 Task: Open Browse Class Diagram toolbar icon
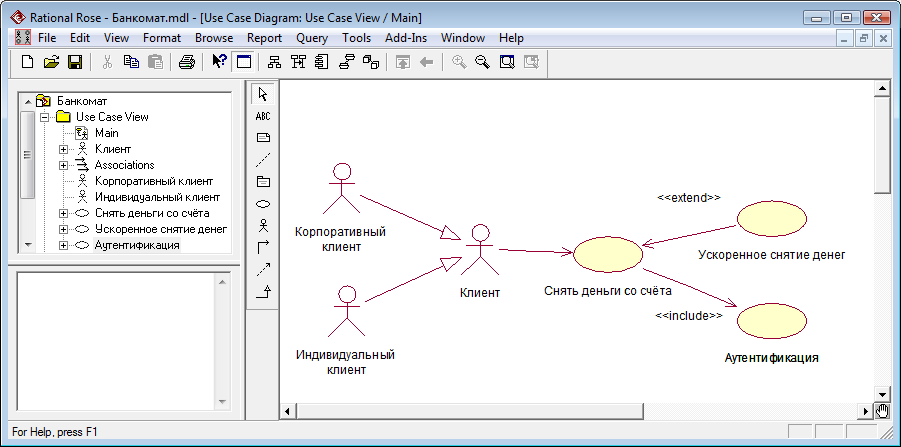tap(275, 62)
